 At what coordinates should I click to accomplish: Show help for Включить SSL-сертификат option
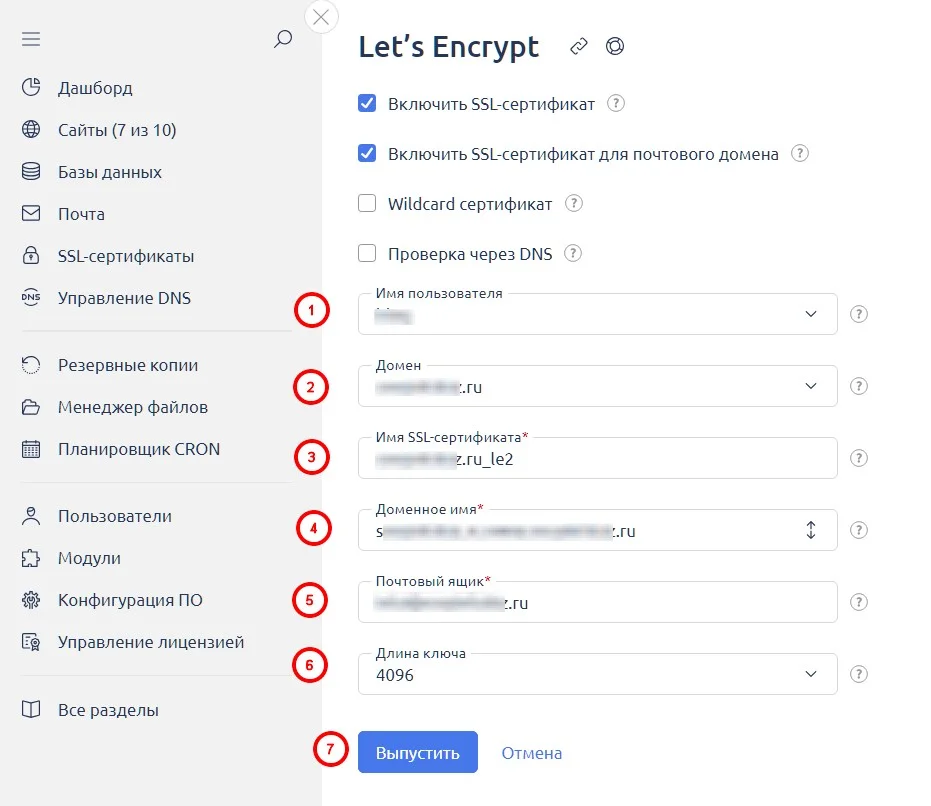coord(616,103)
